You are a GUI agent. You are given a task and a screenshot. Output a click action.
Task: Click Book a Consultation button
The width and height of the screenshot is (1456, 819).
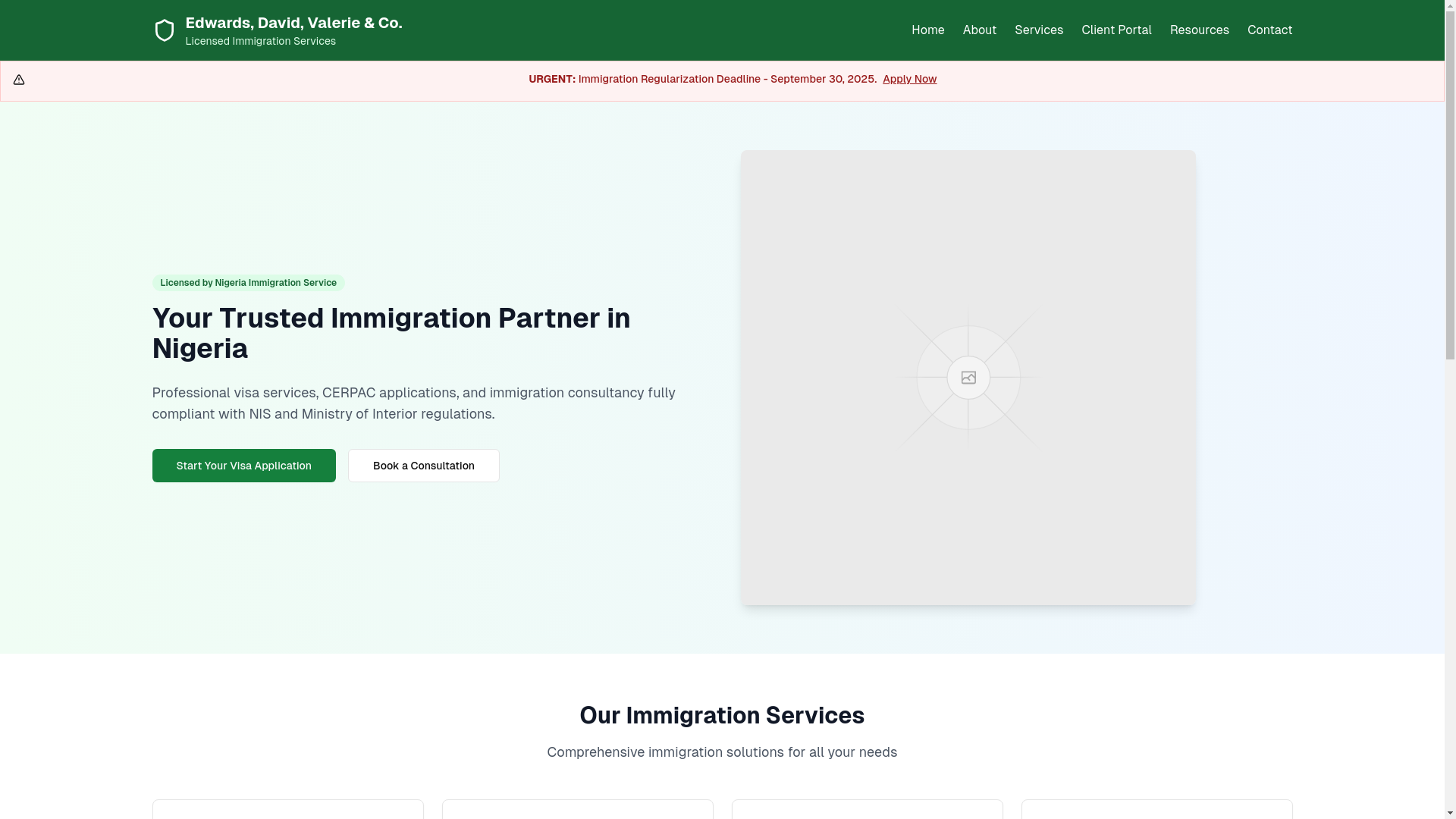[x=424, y=466]
